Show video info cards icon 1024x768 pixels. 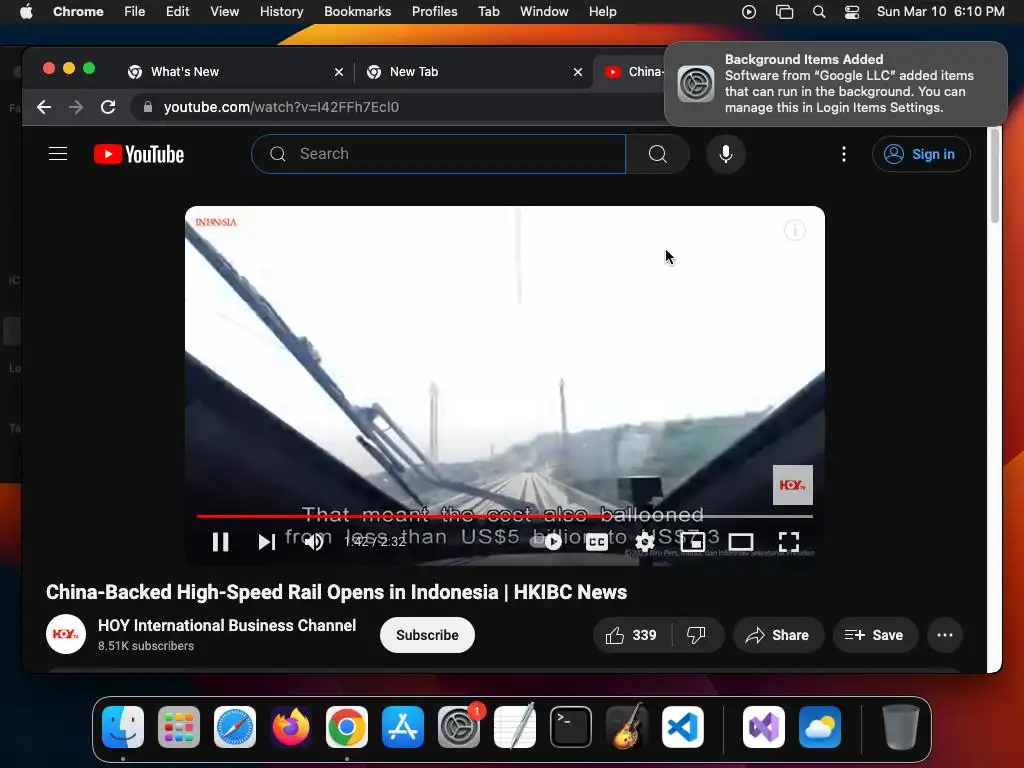[x=795, y=230]
